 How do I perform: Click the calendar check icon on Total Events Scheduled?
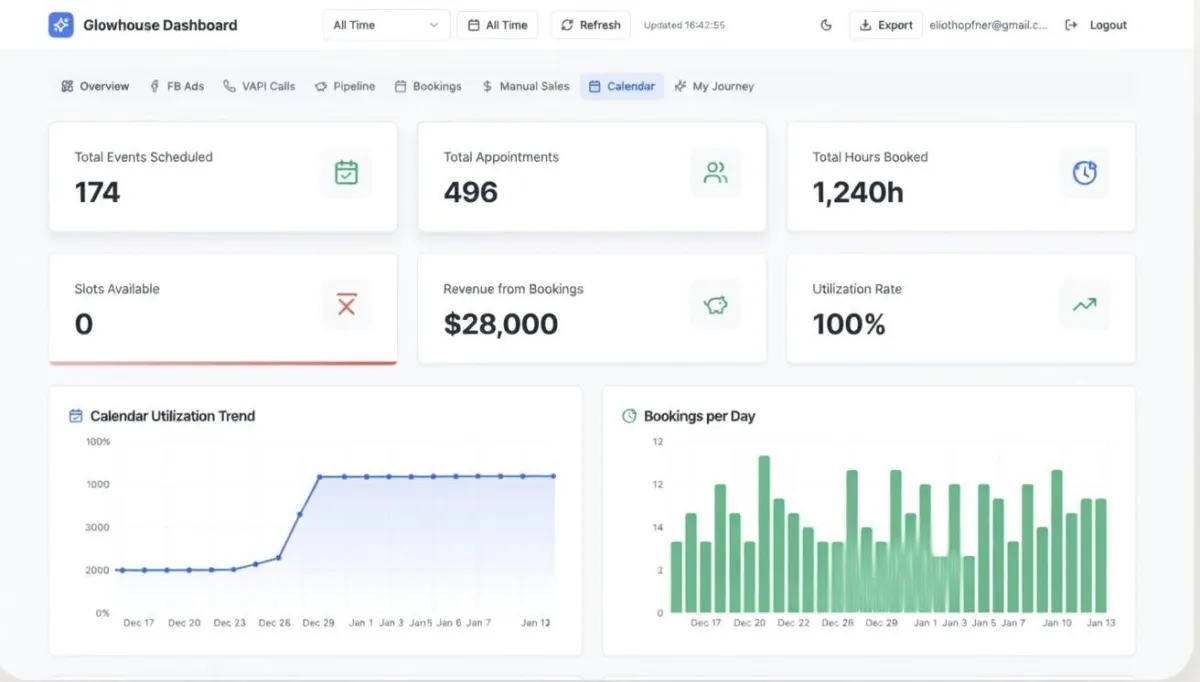[346, 173]
